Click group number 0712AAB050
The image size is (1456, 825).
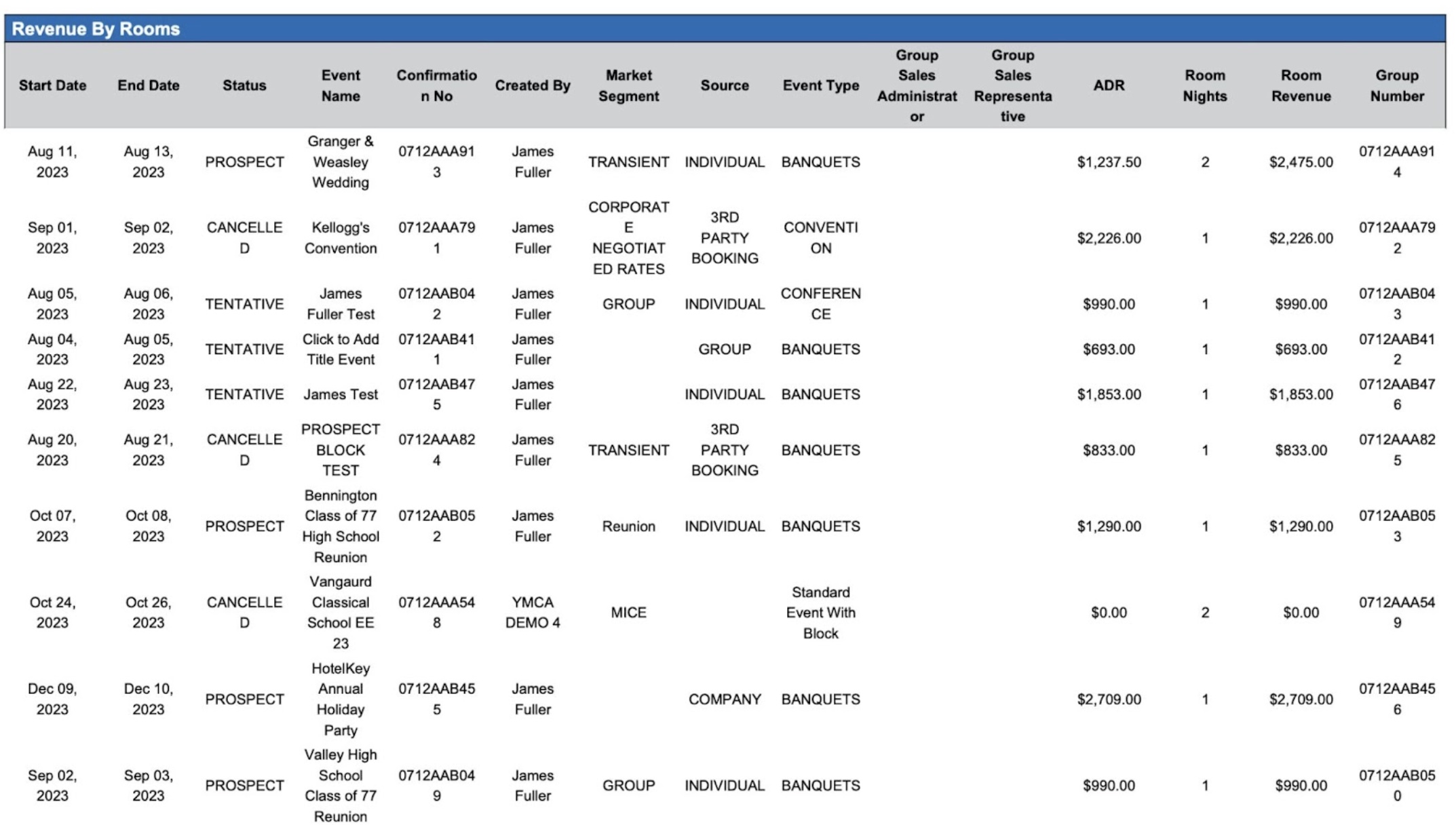click(1396, 786)
